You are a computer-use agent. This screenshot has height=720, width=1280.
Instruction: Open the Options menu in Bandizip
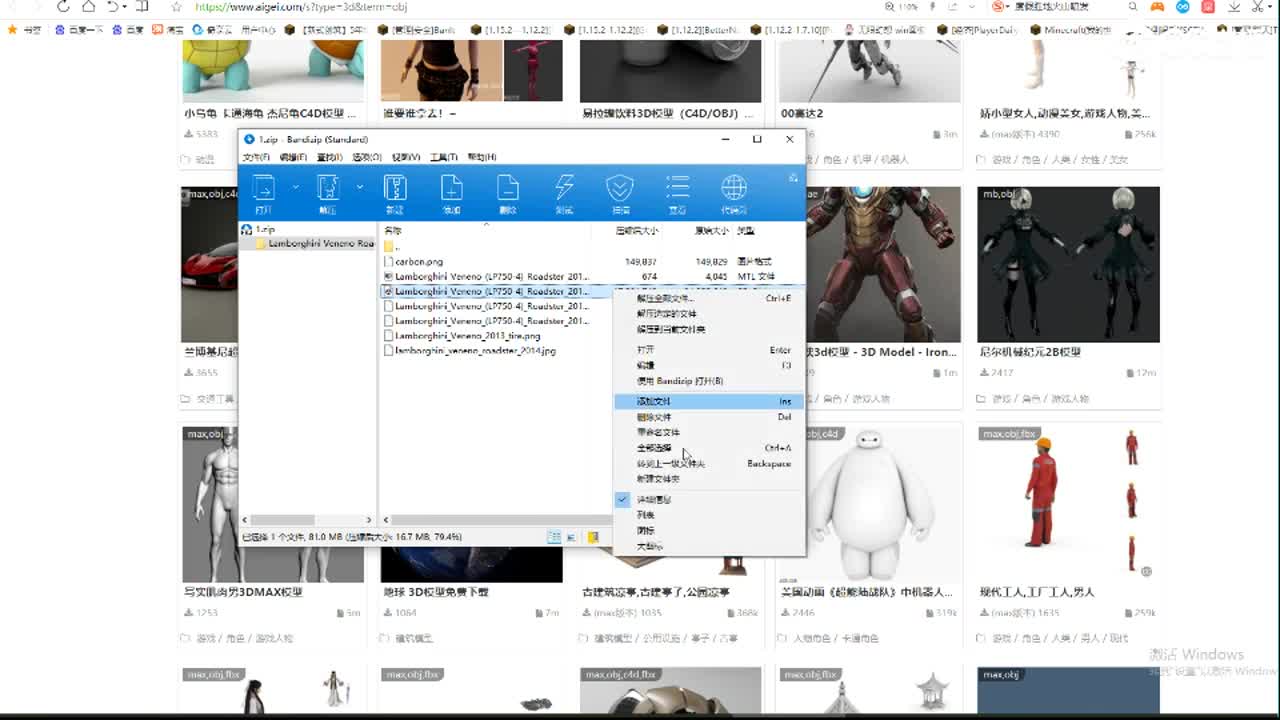(x=367, y=157)
